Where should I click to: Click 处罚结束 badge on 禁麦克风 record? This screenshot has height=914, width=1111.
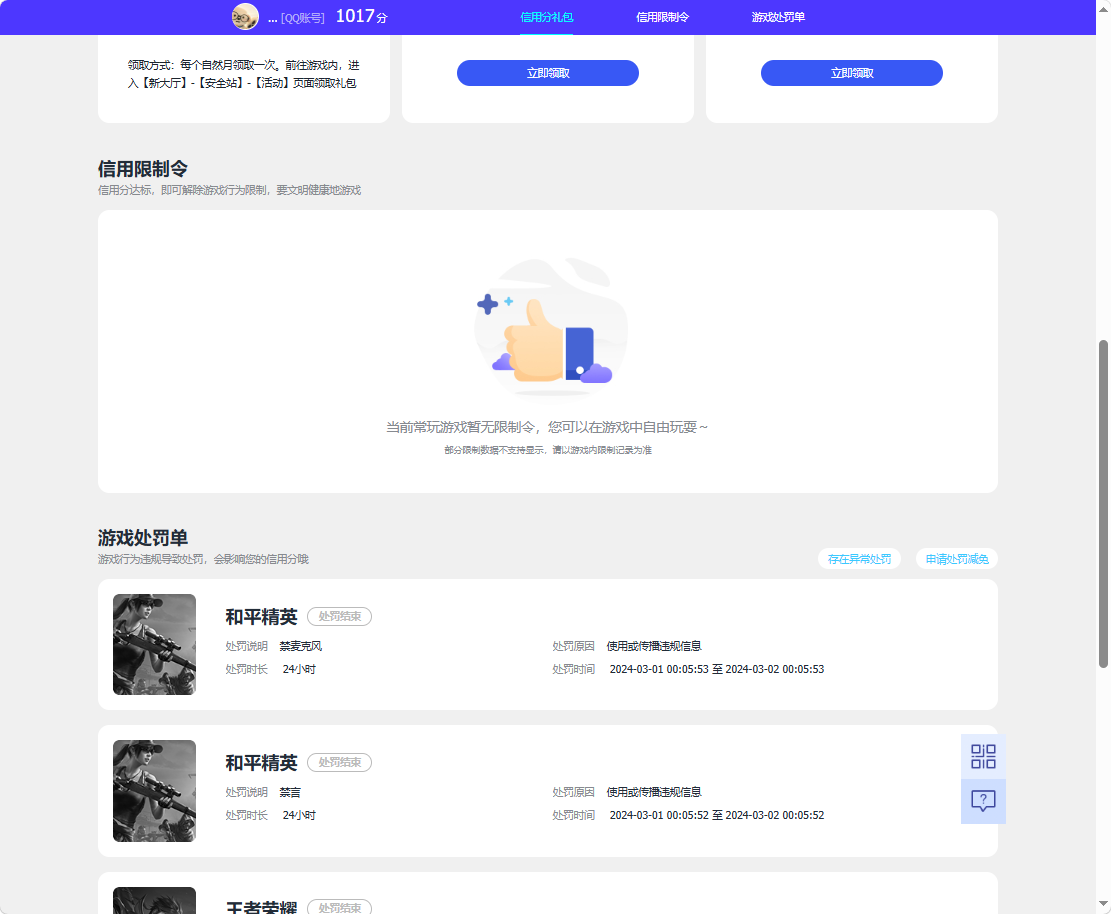(x=339, y=616)
